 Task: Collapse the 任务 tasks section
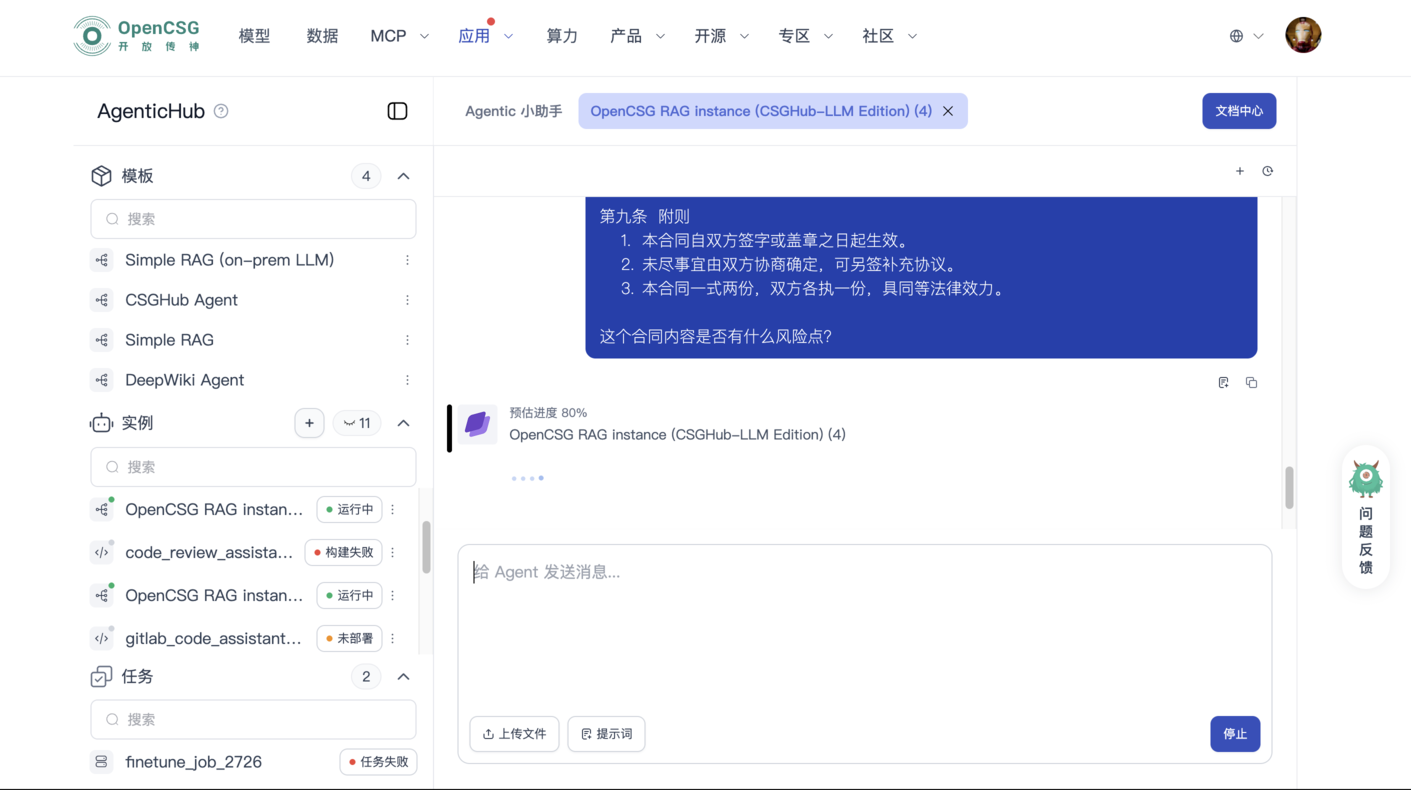(x=403, y=677)
